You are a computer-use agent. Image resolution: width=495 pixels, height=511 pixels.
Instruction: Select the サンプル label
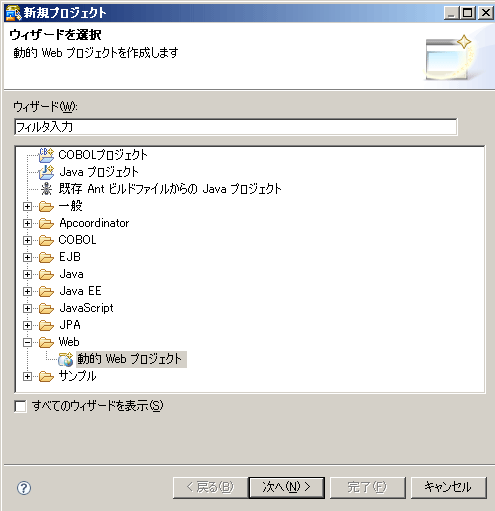[77, 376]
